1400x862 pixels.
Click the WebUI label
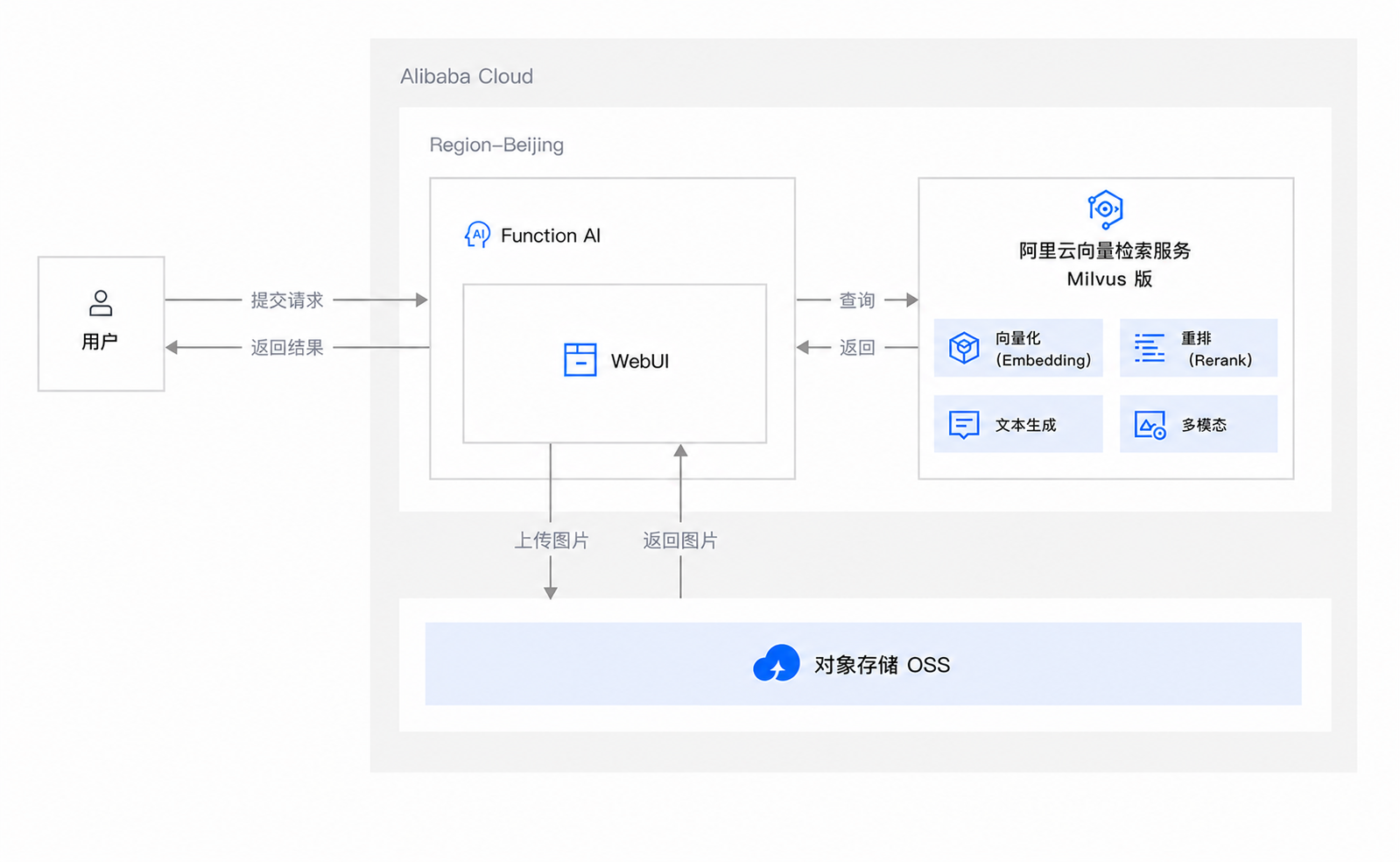(x=640, y=361)
